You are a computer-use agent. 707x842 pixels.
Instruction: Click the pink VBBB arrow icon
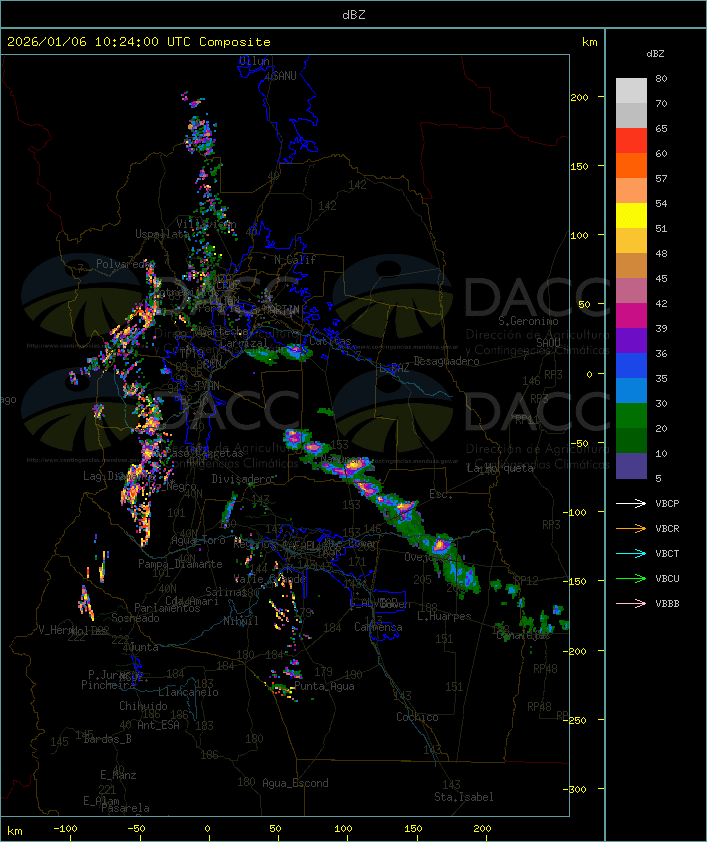[631, 603]
